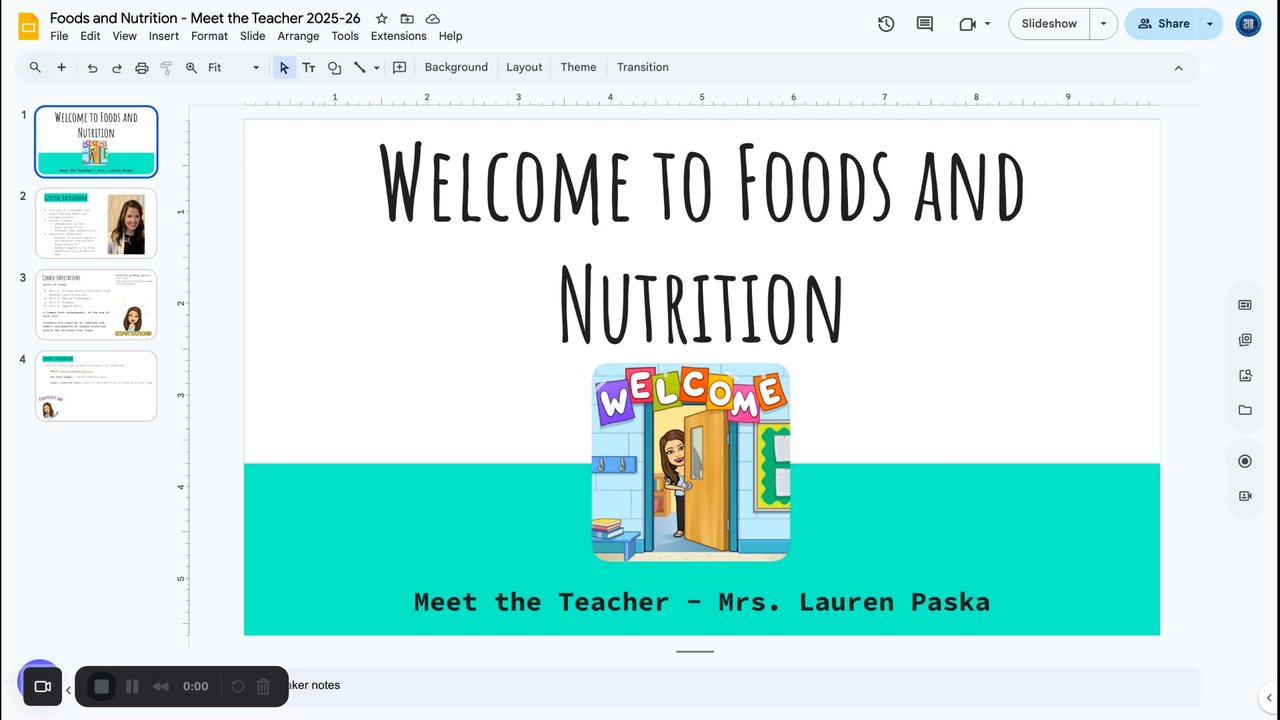Click the Background button
Image resolution: width=1280 pixels, height=720 pixels.
(x=456, y=67)
